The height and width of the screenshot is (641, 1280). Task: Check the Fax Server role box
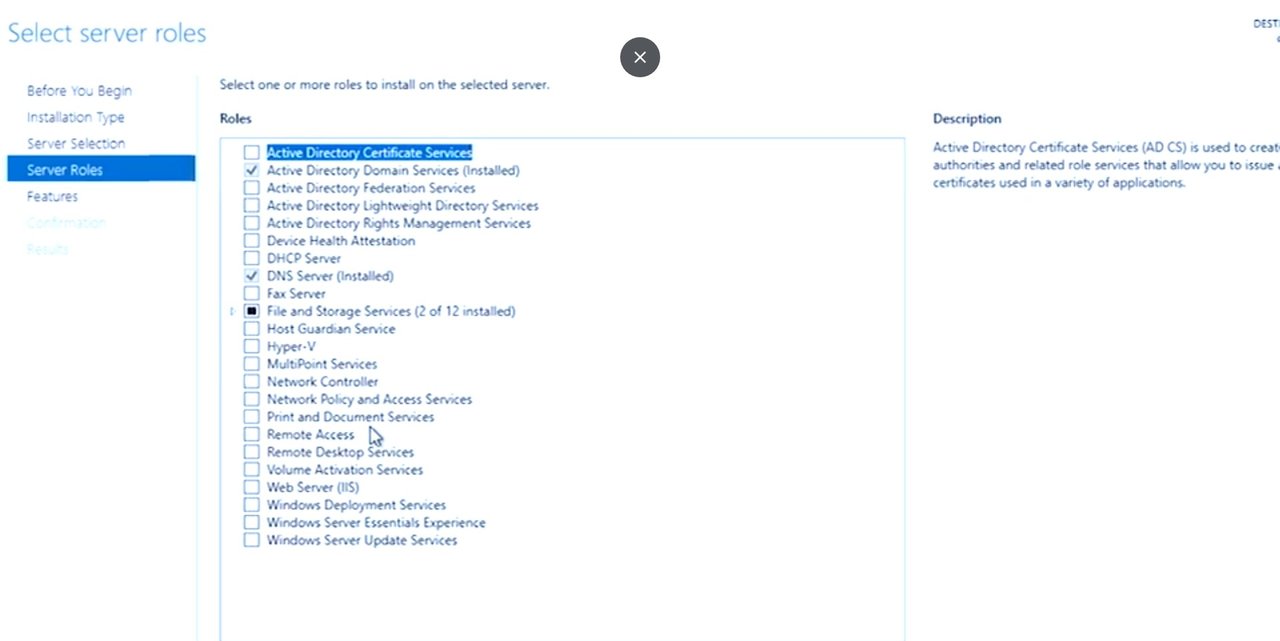(x=251, y=294)
